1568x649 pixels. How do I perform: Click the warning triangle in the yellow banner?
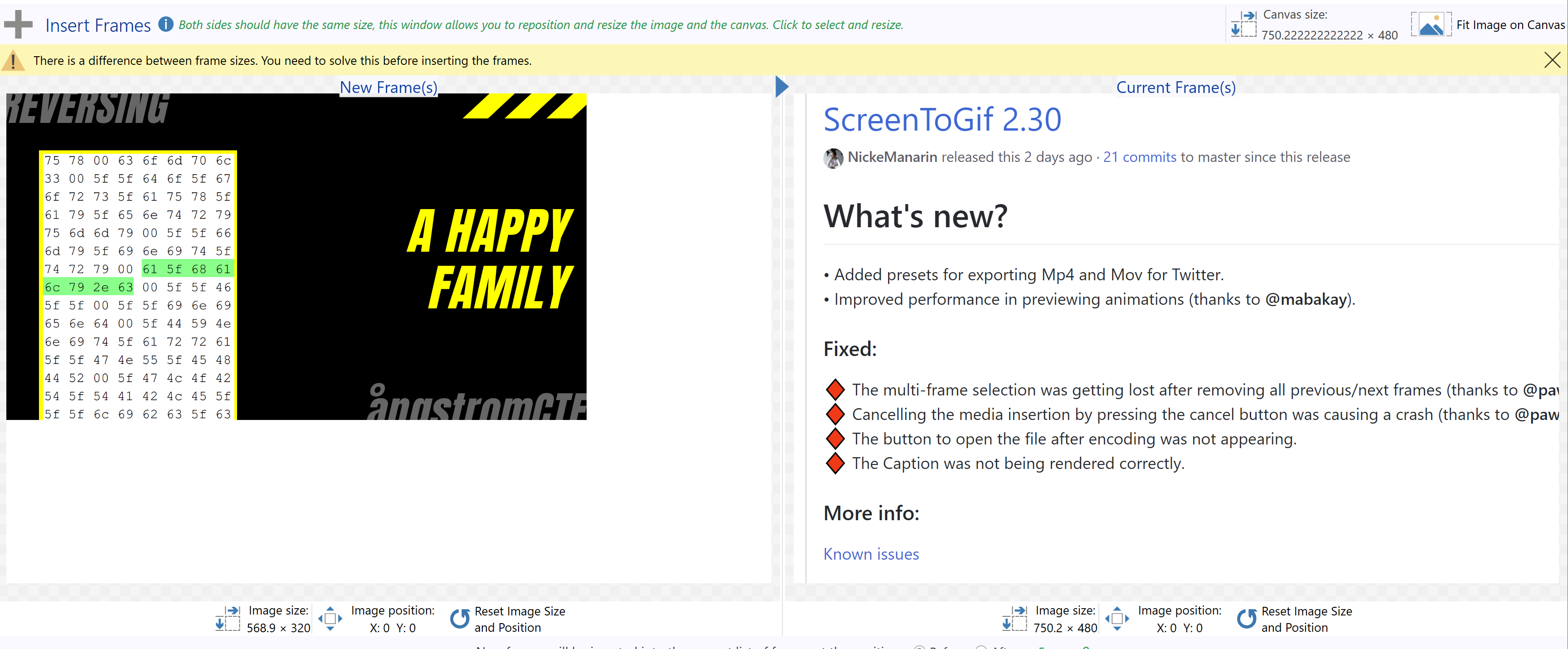(x=13, y=60)
